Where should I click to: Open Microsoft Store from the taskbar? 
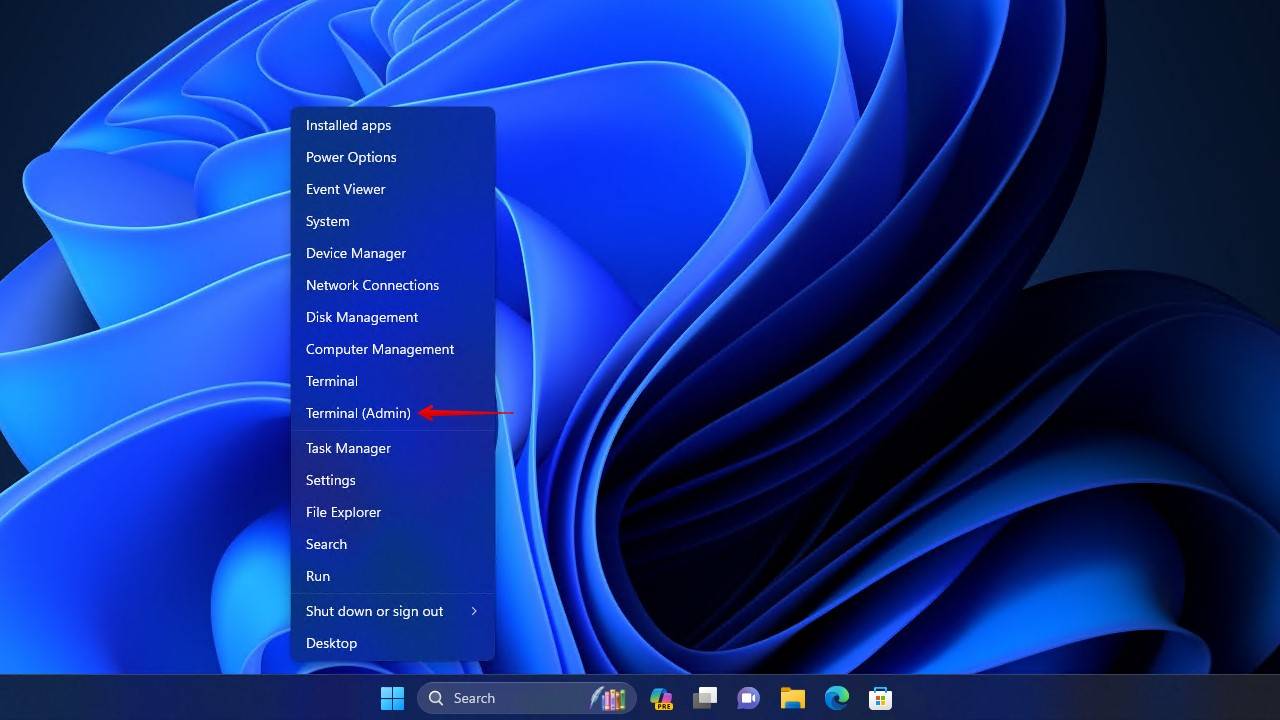pyautogui.click(x=880, y=698)
